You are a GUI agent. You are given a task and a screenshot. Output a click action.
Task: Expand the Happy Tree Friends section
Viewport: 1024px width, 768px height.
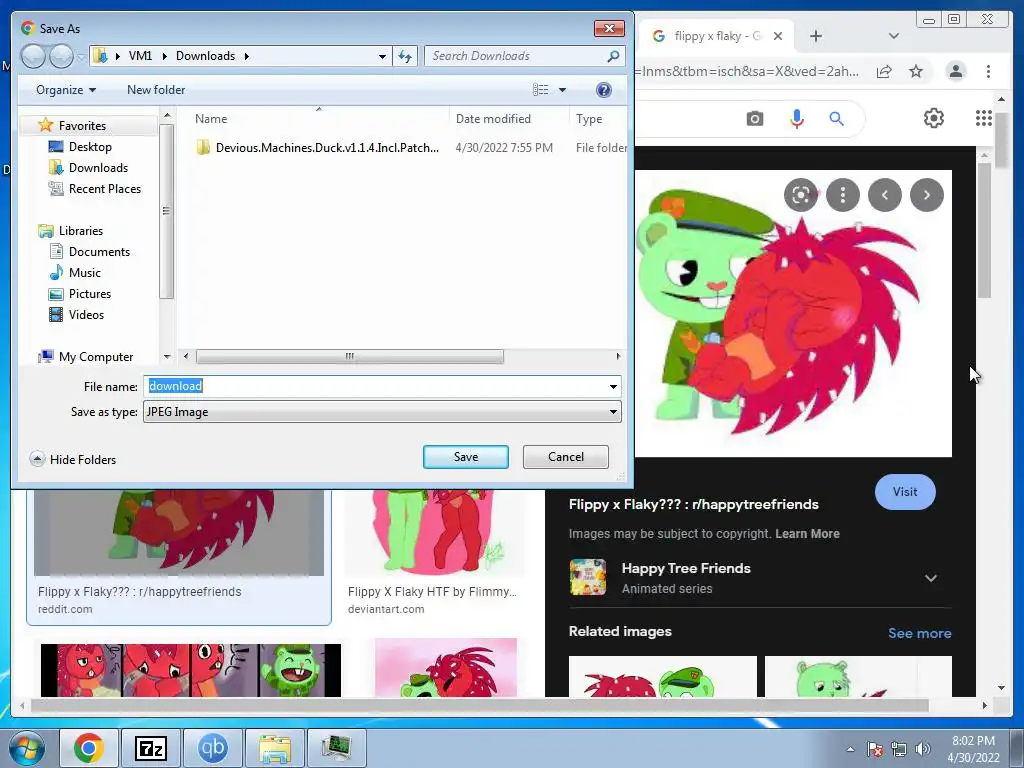point(931,578)
